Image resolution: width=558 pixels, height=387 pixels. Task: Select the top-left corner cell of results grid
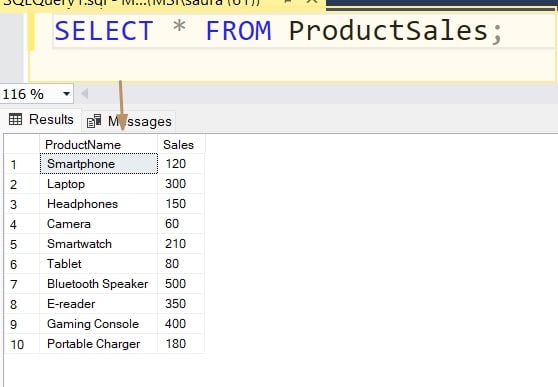[22, 145]
